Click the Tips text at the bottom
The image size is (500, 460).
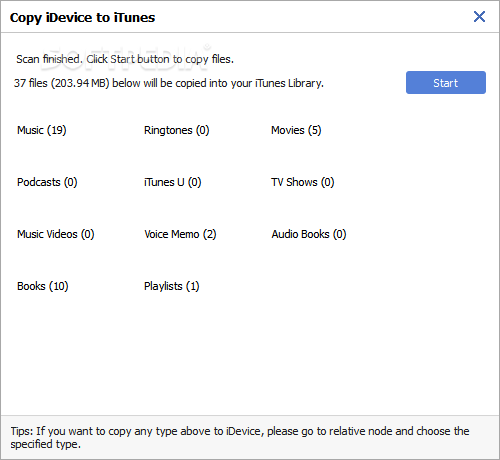pyautogui.click(x=240, y=437)
